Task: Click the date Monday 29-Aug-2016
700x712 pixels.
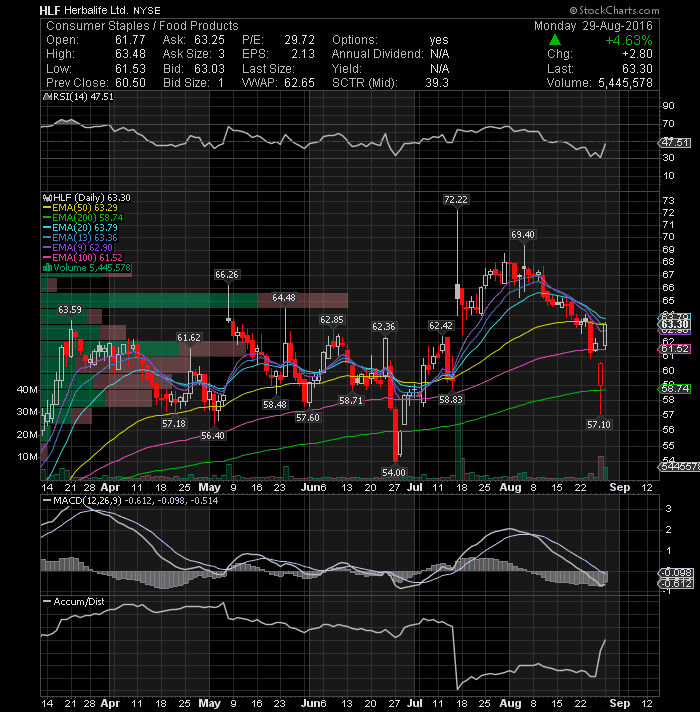Action: [x=593, y=26]
